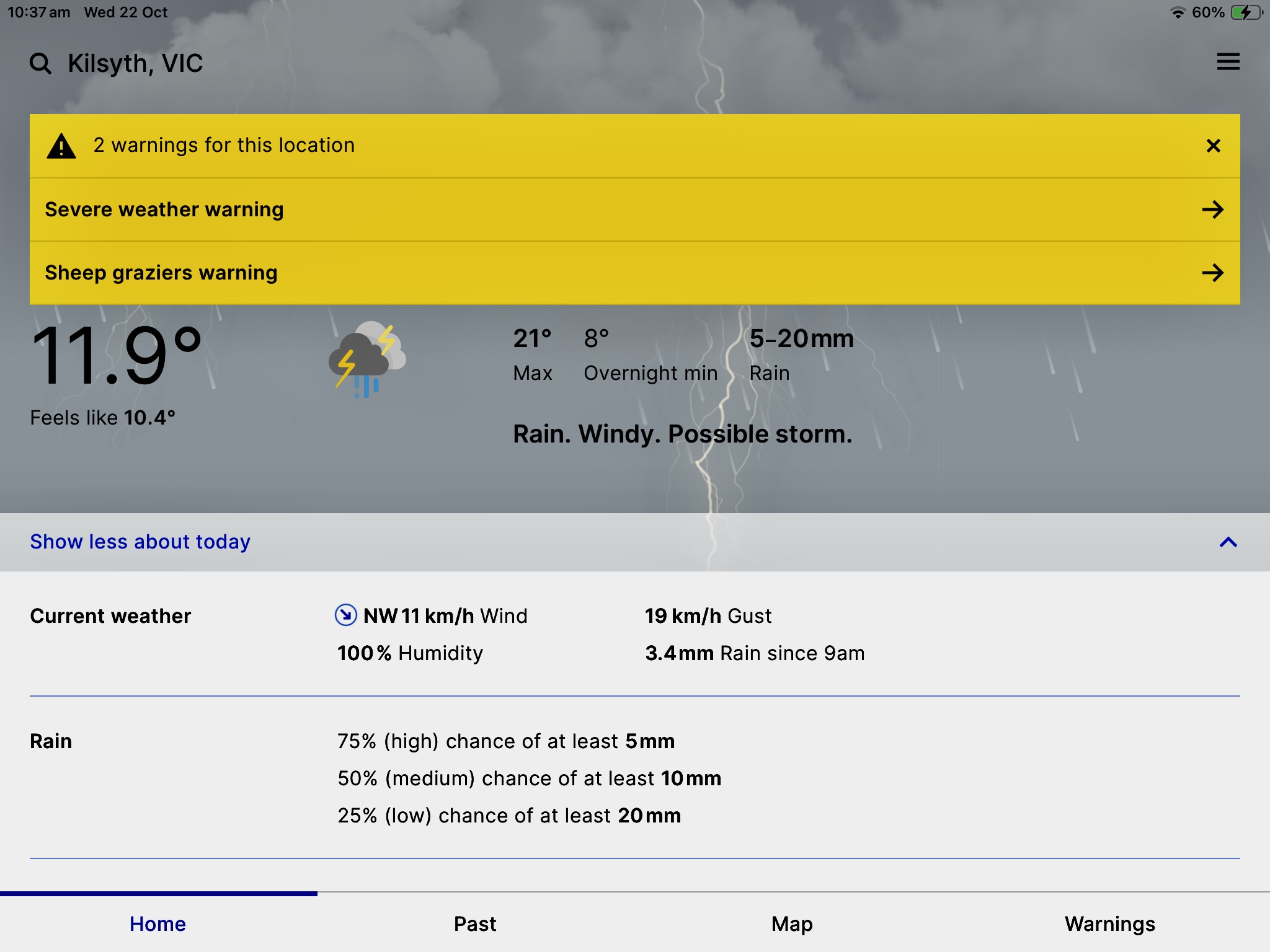Tap the NW wind direction icon
1270x952 pixels.
point(345,615)
